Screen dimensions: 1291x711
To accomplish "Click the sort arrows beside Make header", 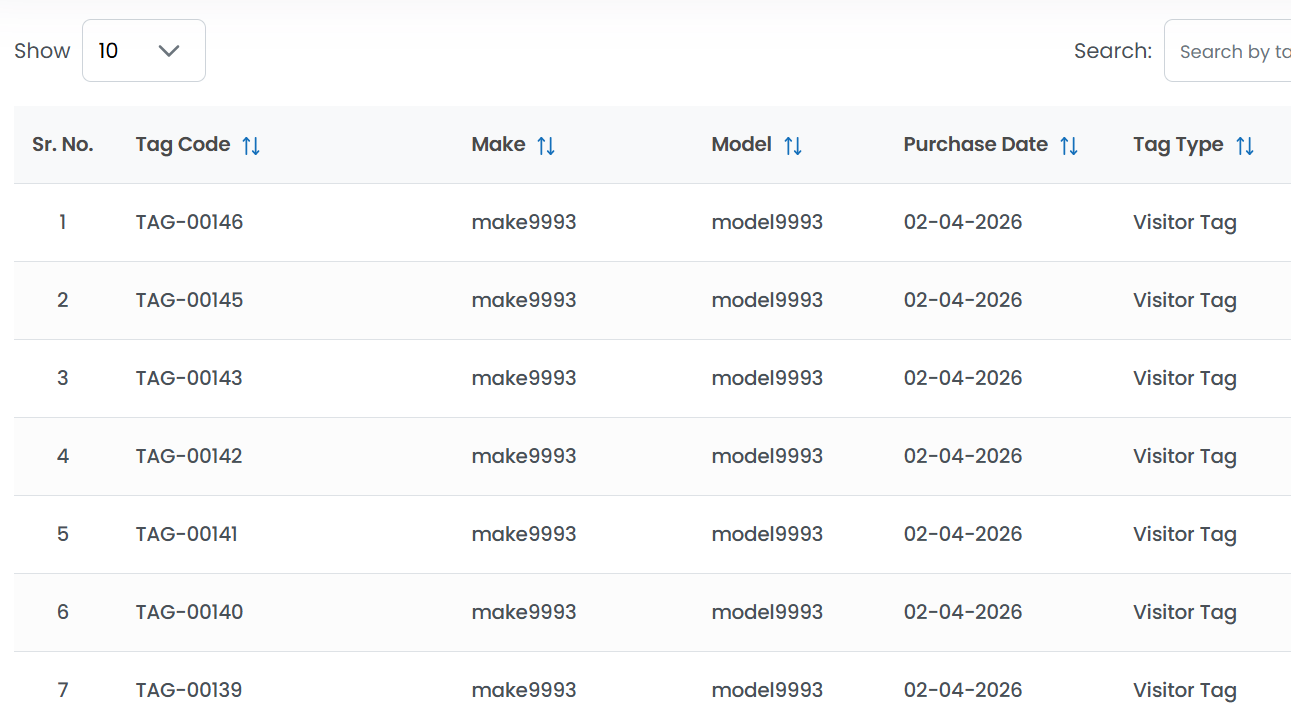I will [x=546, y=146].
